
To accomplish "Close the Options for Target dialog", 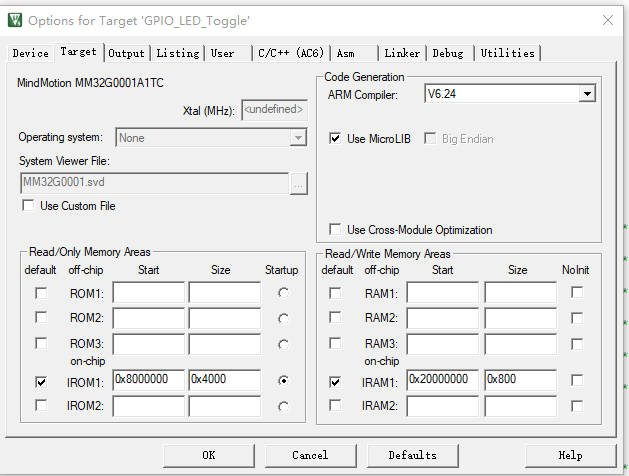I will click(606, 20).
